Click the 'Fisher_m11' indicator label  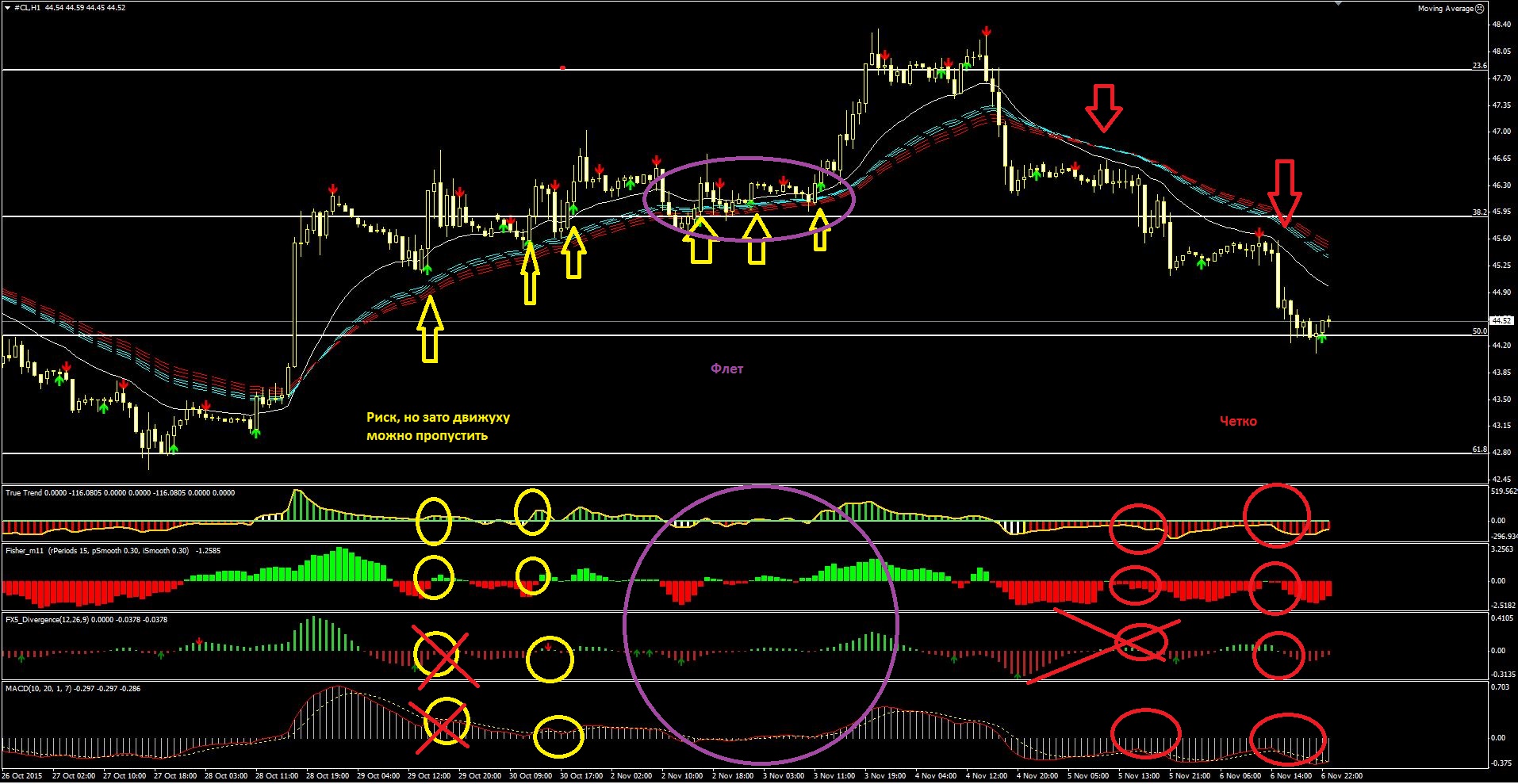(25, 551)
